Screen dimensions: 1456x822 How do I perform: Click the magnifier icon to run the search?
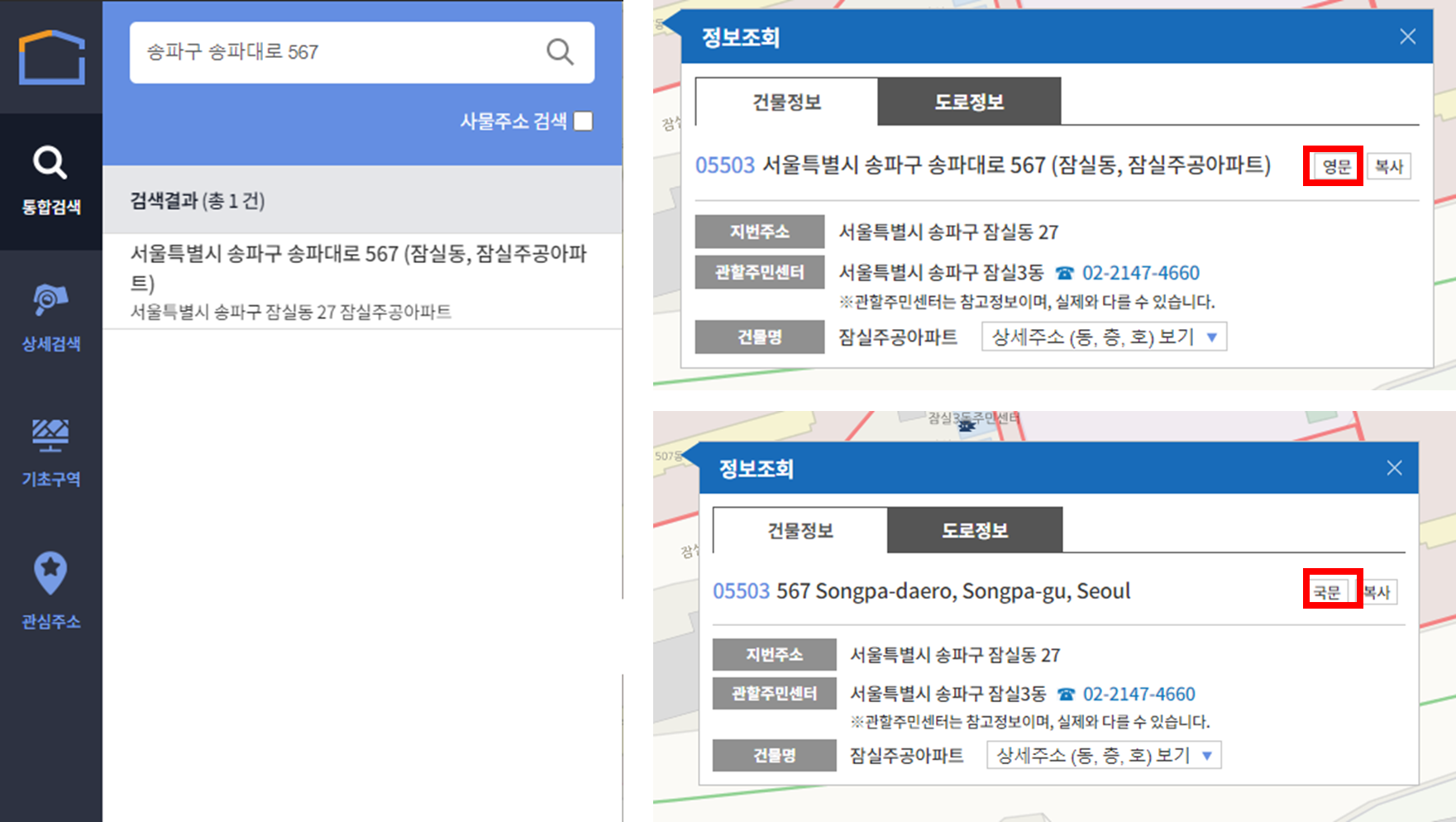click(x=559, y=52)
